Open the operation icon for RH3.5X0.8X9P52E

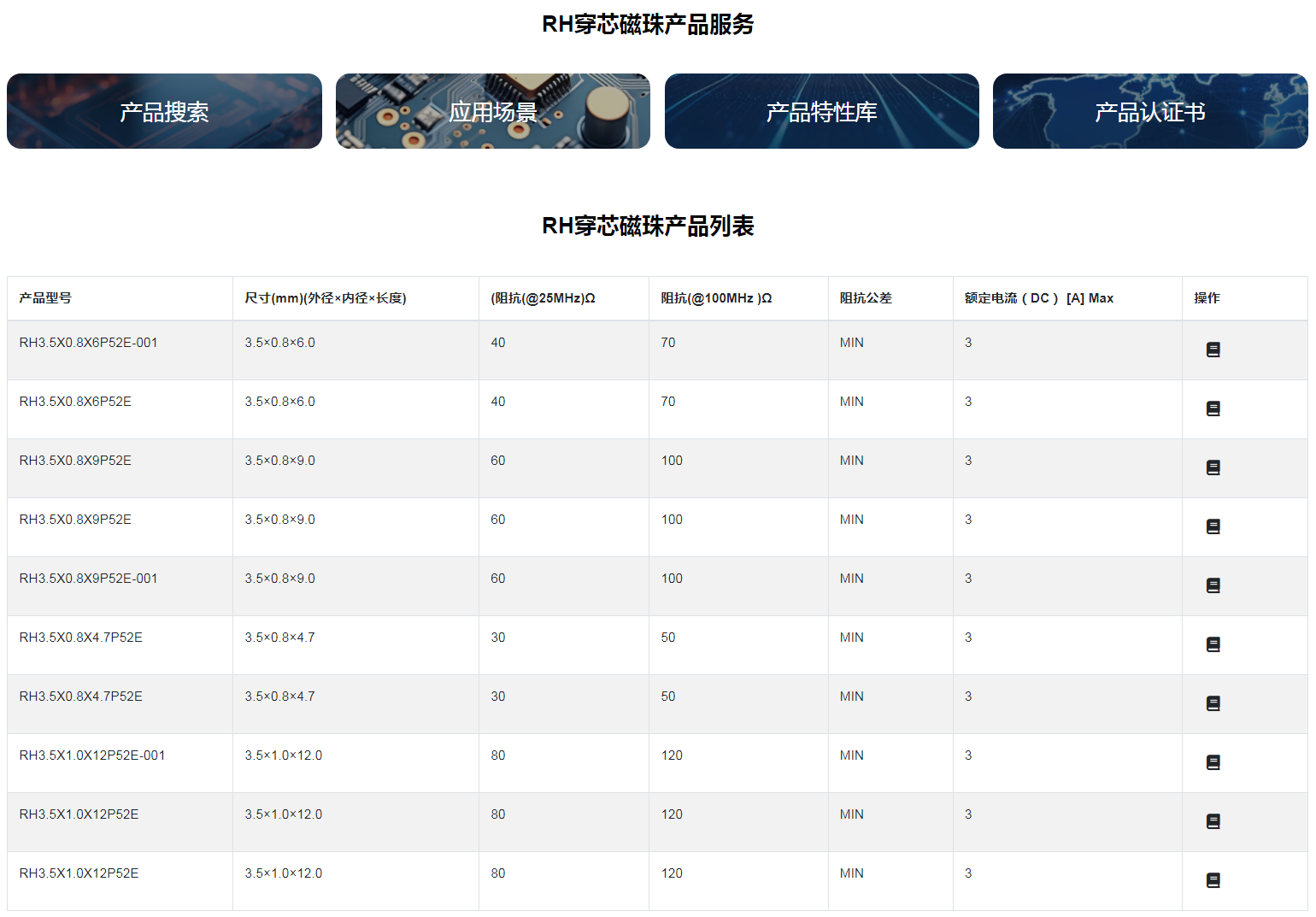click(1213, 467)
